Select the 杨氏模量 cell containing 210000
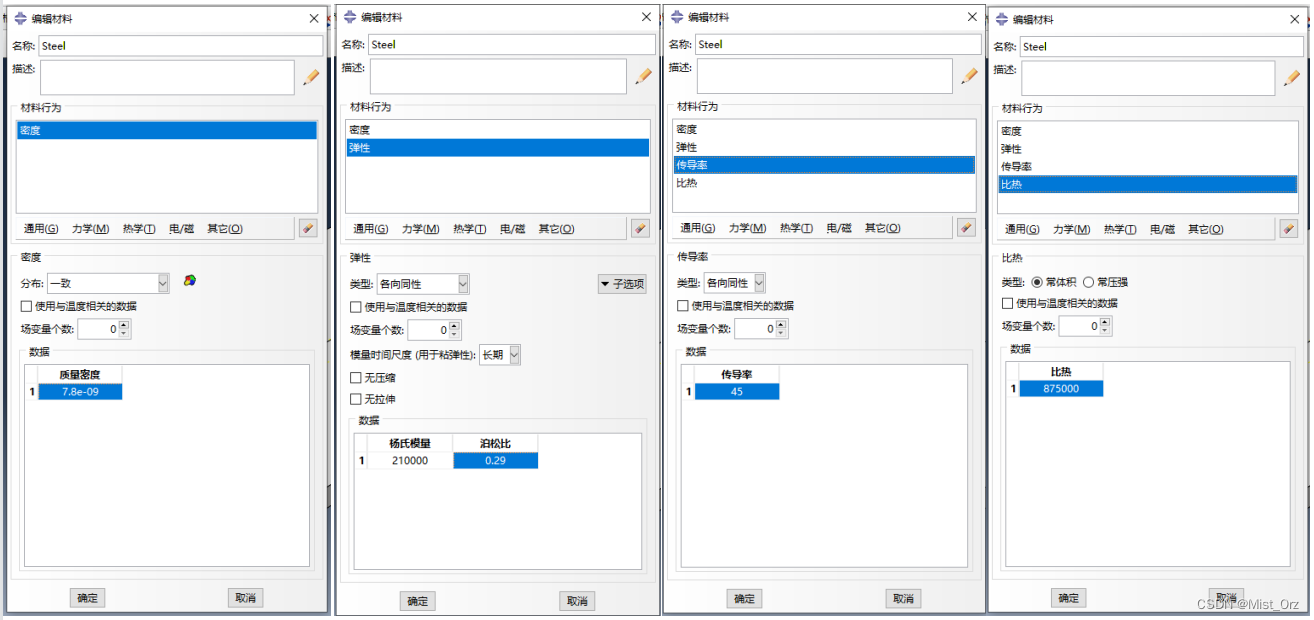1314x620 pixels. 409,461
